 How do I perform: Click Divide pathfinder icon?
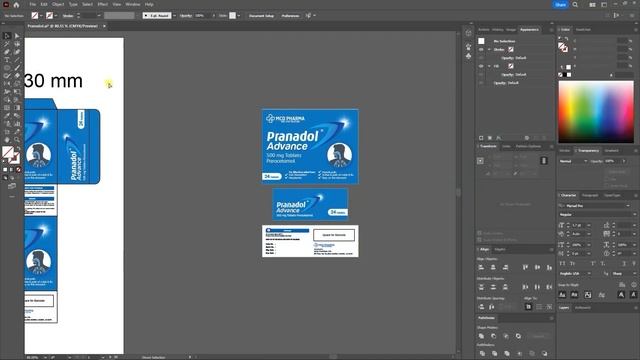click(482, 353)
